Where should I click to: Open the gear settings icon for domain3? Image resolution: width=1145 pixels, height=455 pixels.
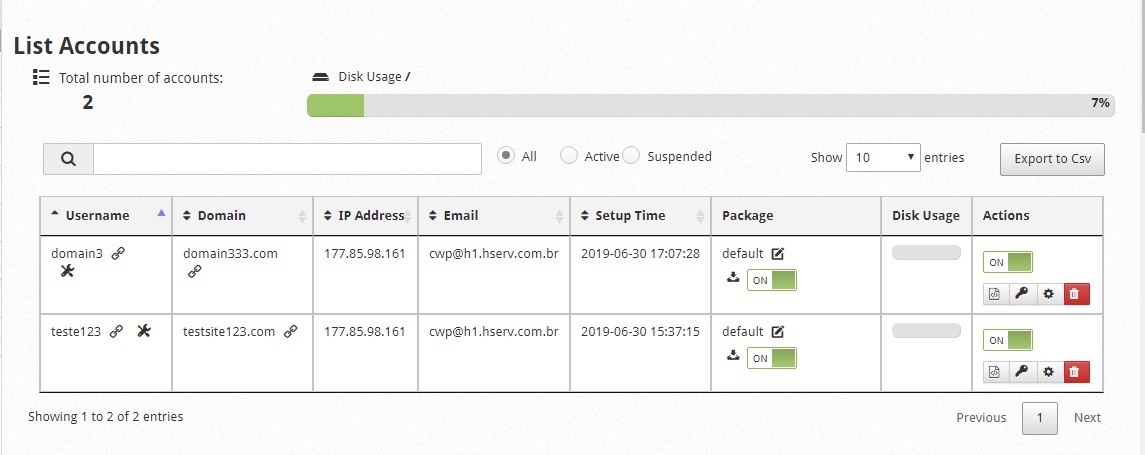click(1049, 294)
